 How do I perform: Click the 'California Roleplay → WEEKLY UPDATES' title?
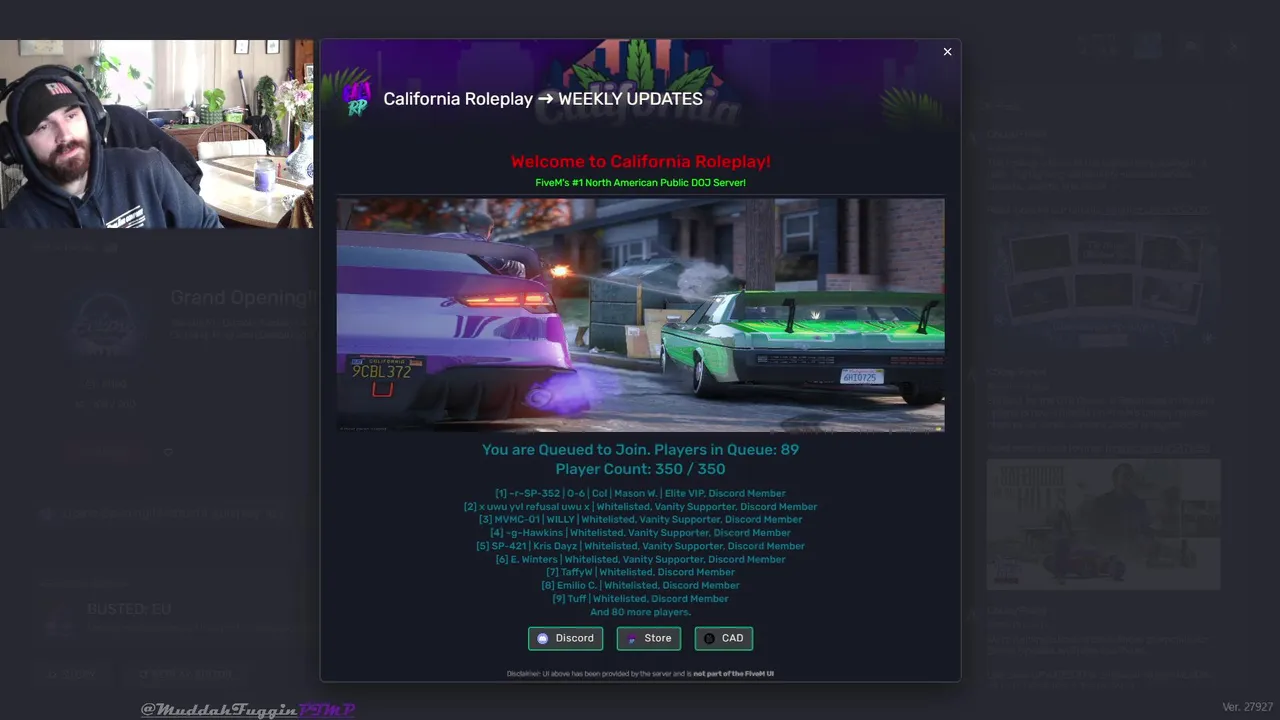point(543,98)
